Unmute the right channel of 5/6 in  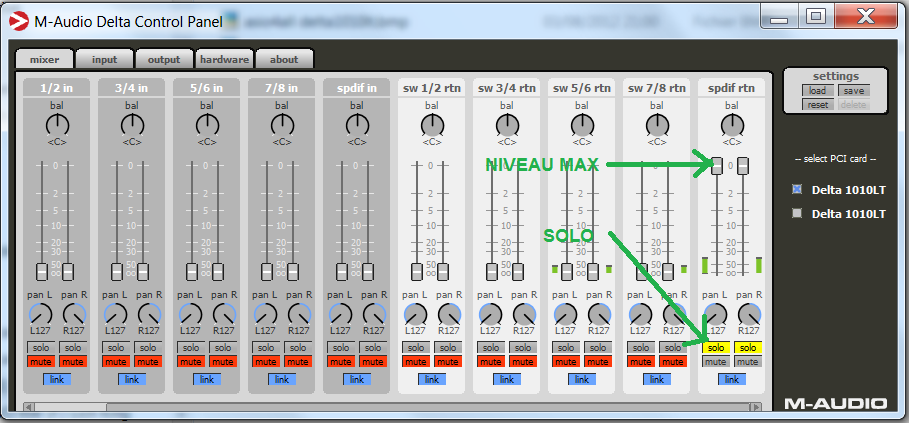[223, 362]
